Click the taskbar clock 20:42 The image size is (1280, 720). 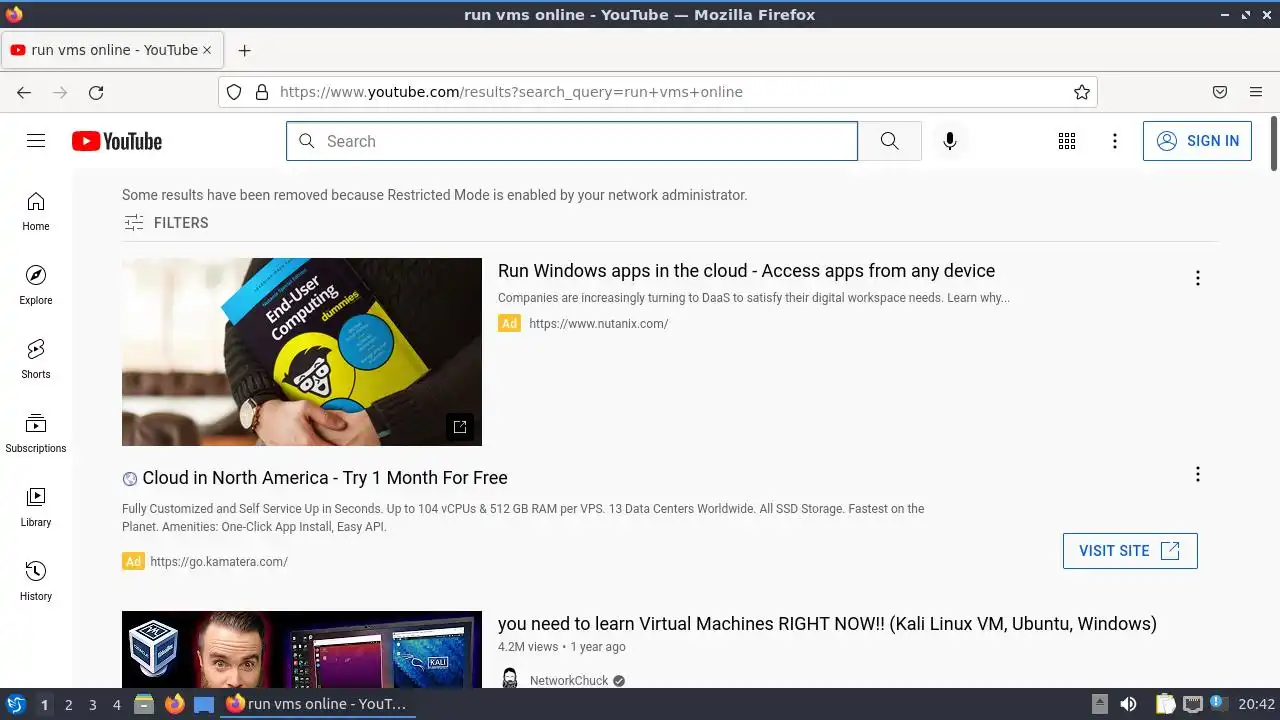(1257, 705)
